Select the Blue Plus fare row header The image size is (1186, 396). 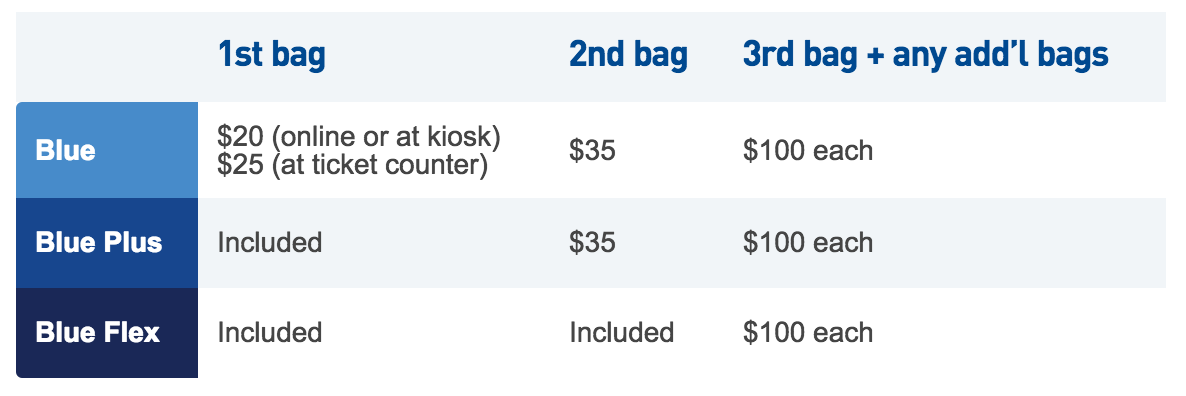[99, 243]
